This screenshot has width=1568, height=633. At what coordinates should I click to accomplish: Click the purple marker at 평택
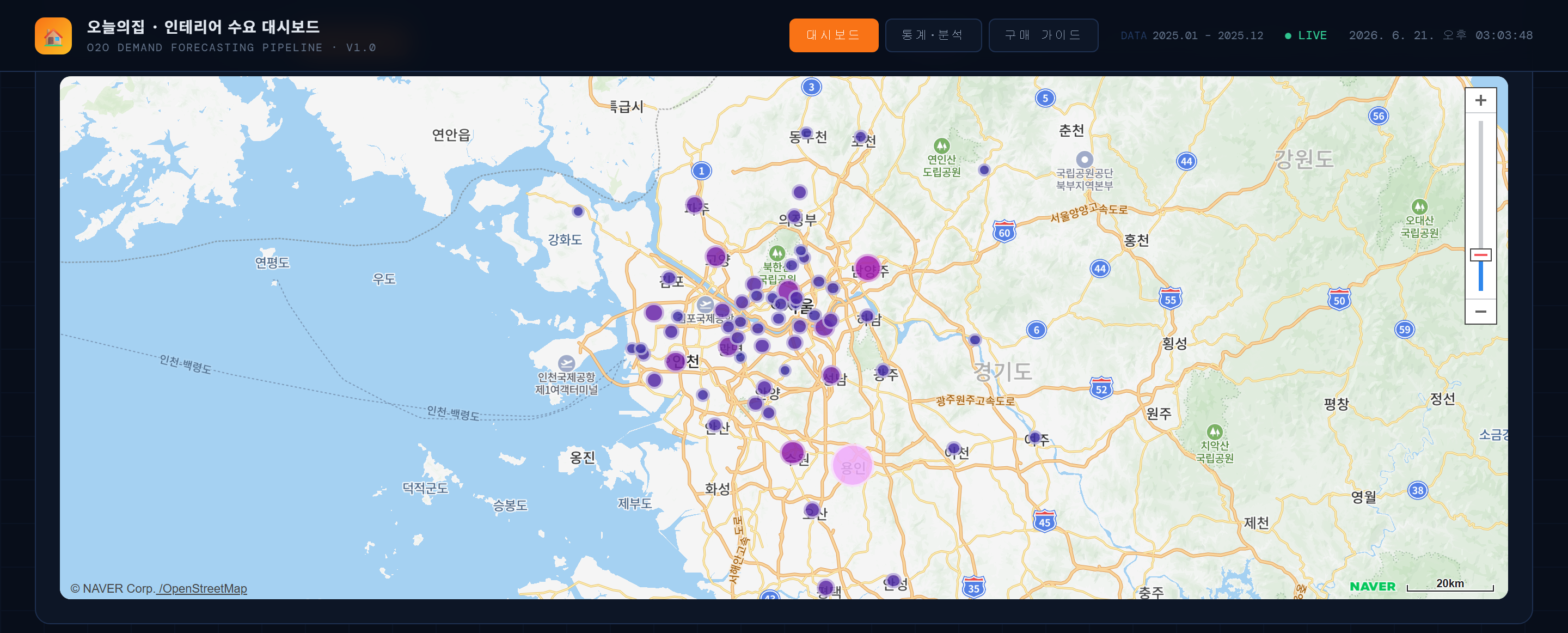tap(825, 588)
